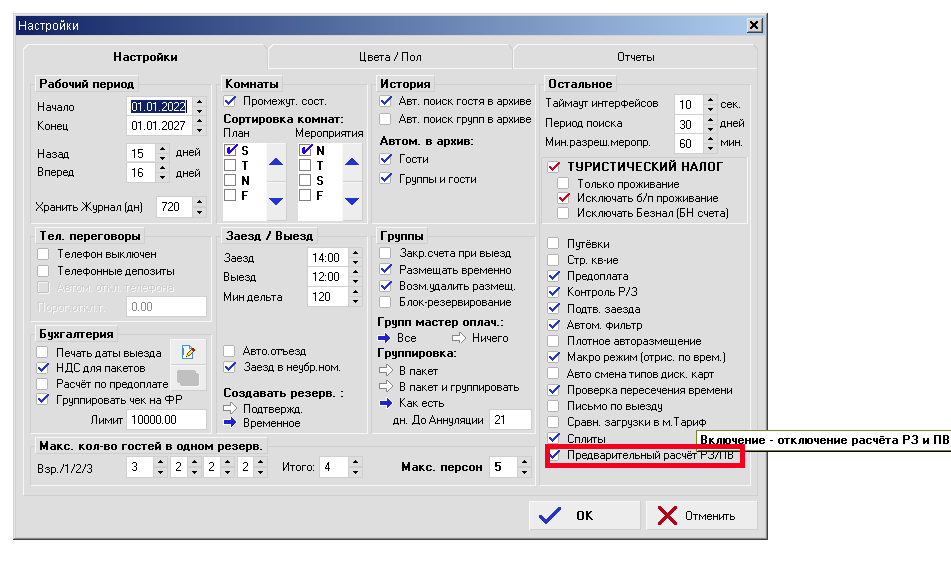Click the edit note icon in Бухгалтерия
This screenshot has width=951, height=568.
(x=187, y=351)
